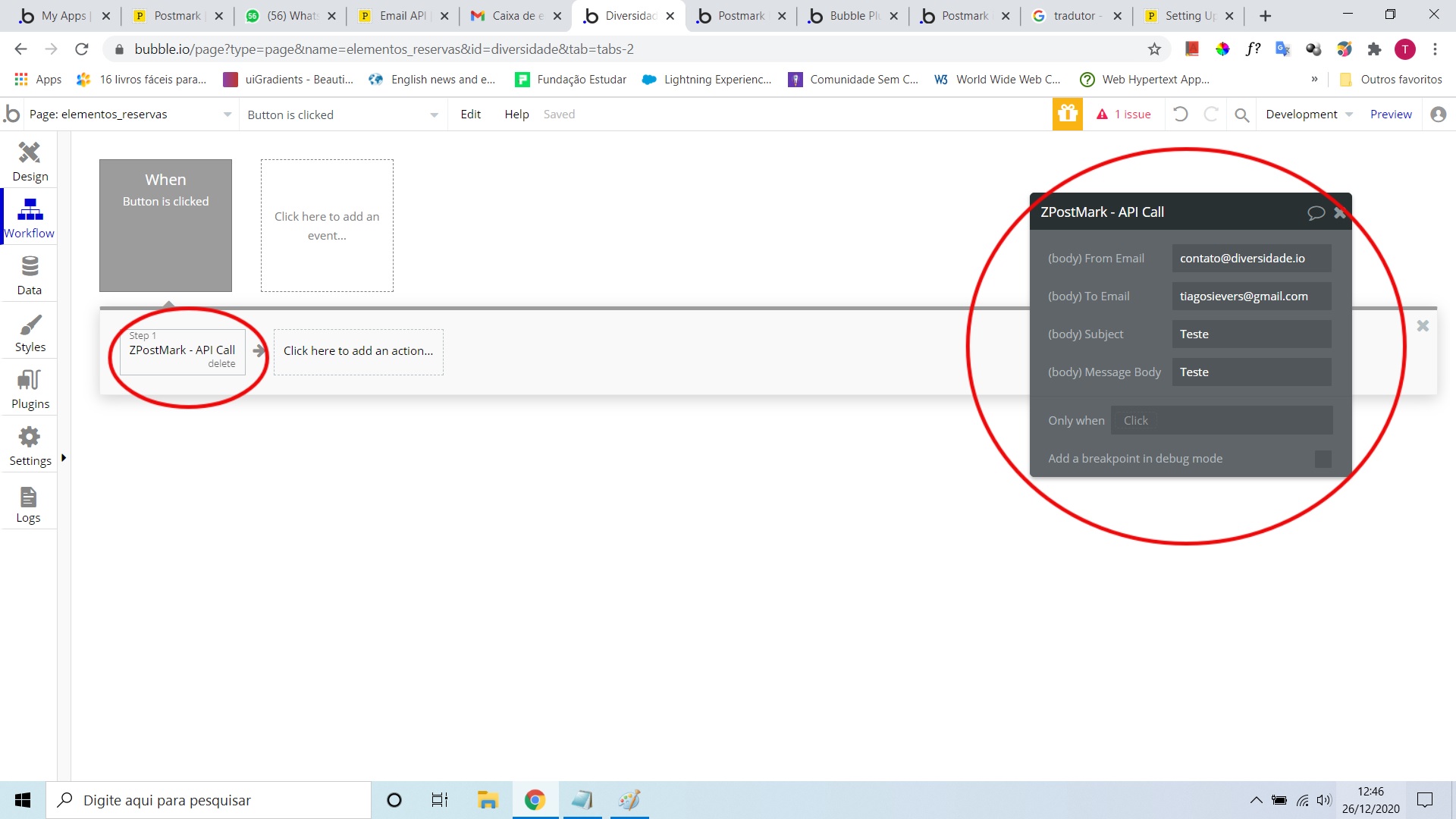This screenshot has height=819, width=1456.
Task: Click the undo arrow in Bubble toolbar
Action: click(1181, 115)
